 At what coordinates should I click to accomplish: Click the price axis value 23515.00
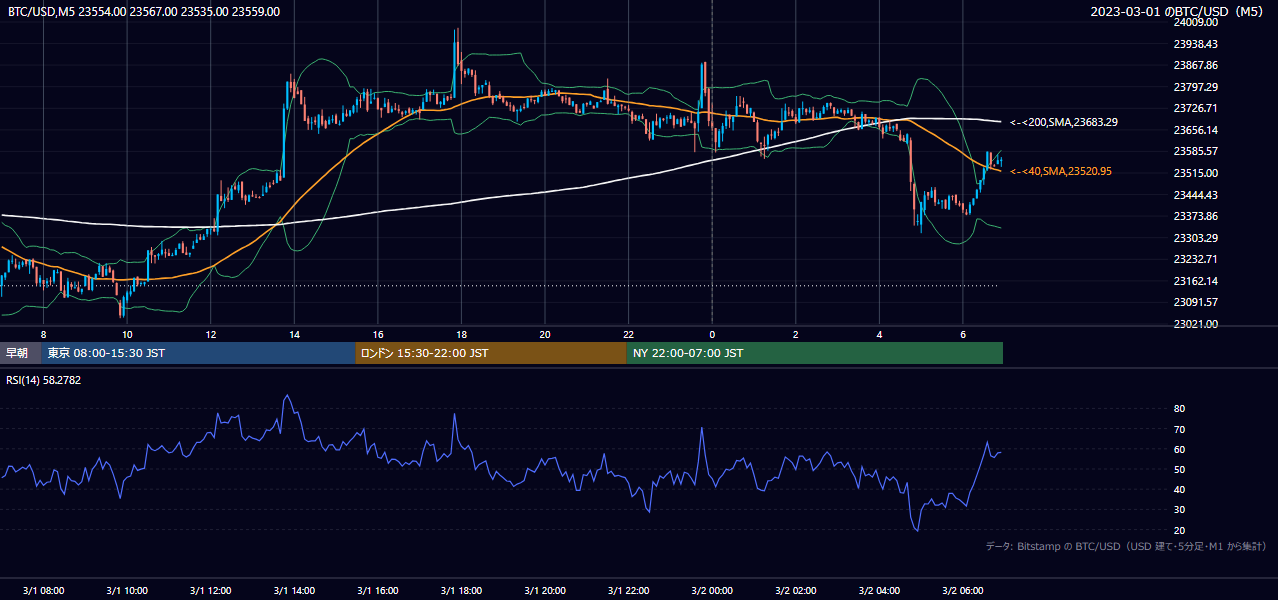1195,173
